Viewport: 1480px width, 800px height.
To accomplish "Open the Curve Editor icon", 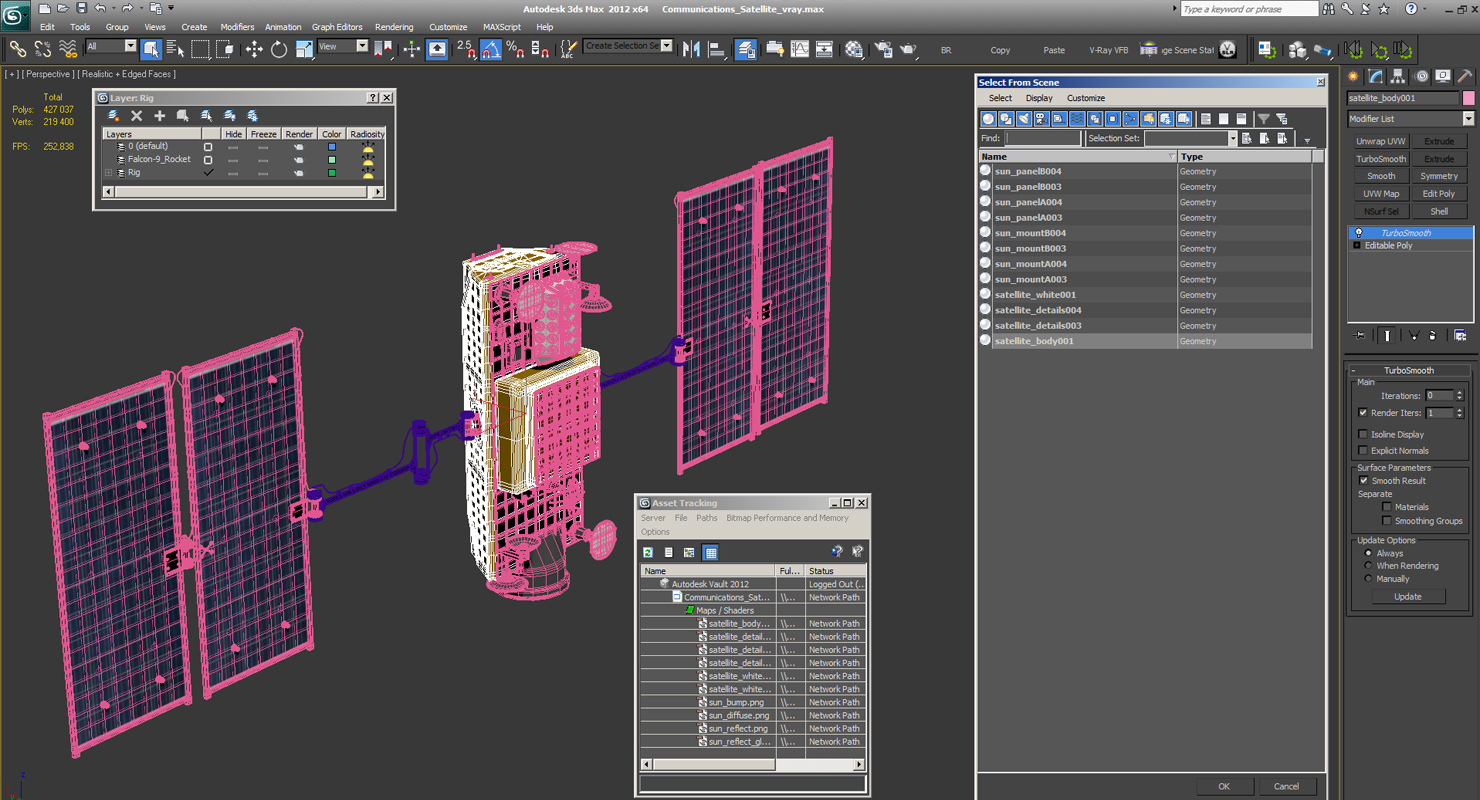I will (x=800, y=48).
